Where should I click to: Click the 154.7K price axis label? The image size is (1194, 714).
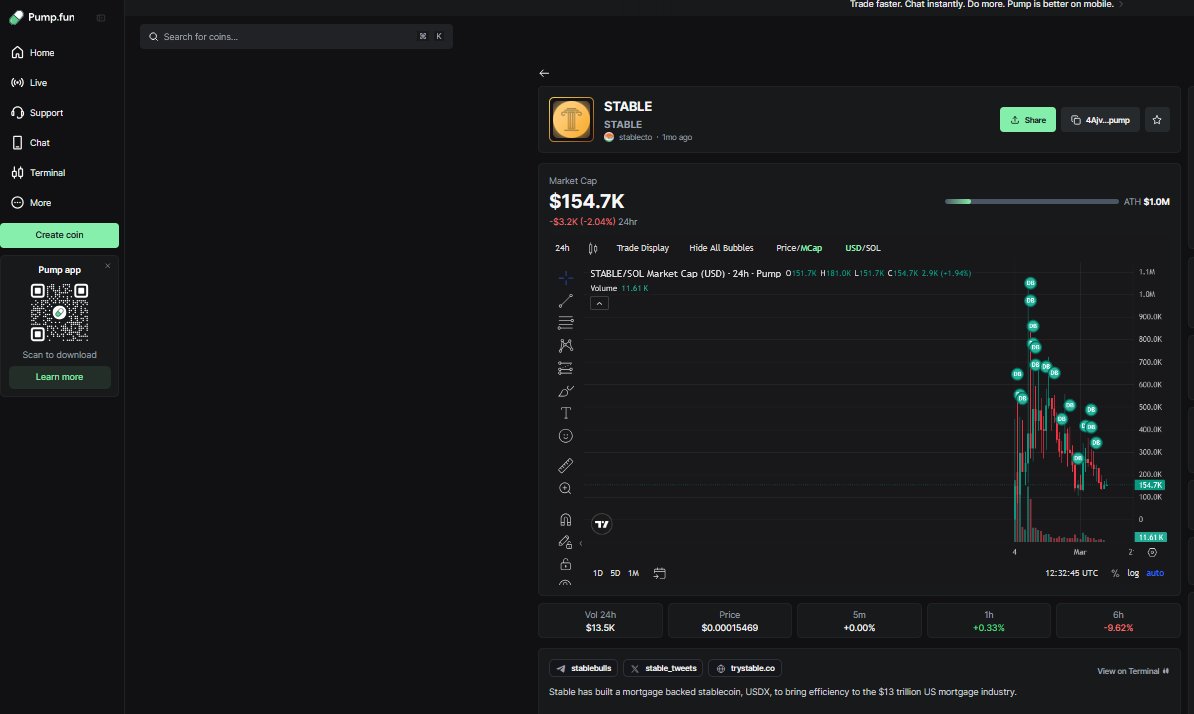pyautogui.click(x=1149, y=485)
